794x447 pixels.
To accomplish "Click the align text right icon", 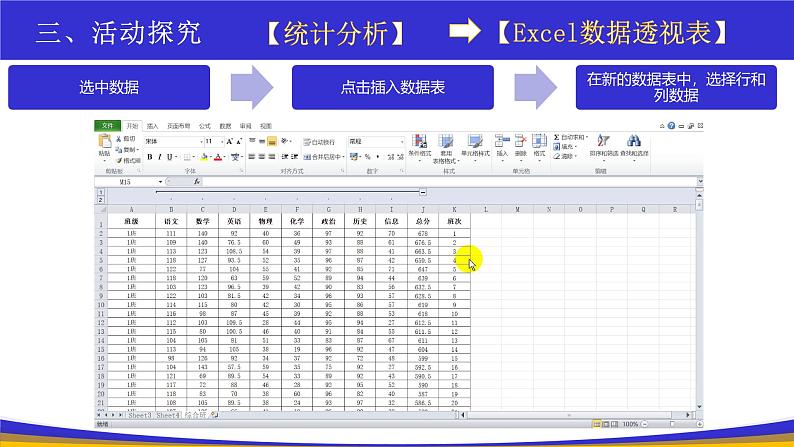I will click(272, 157).
